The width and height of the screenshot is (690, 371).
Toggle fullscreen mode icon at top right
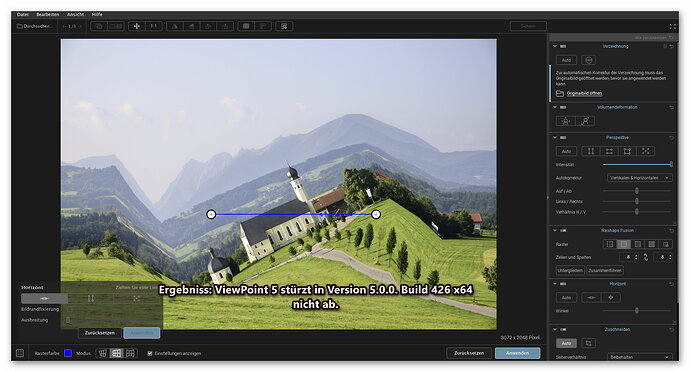(x=672, y=27)
